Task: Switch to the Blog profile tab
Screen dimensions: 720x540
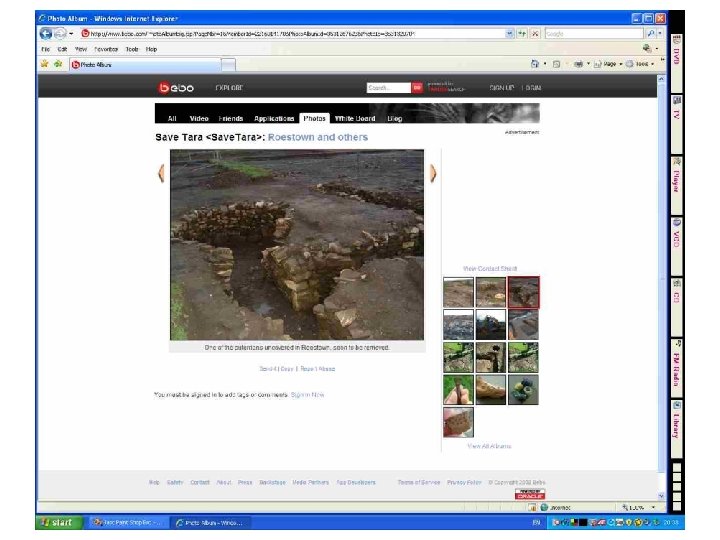Action: [394, 118]
